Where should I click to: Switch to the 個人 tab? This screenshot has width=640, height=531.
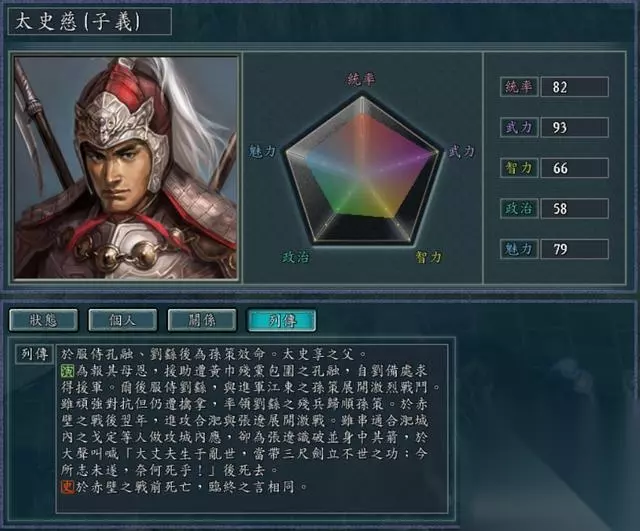click(x=122, y=320)
